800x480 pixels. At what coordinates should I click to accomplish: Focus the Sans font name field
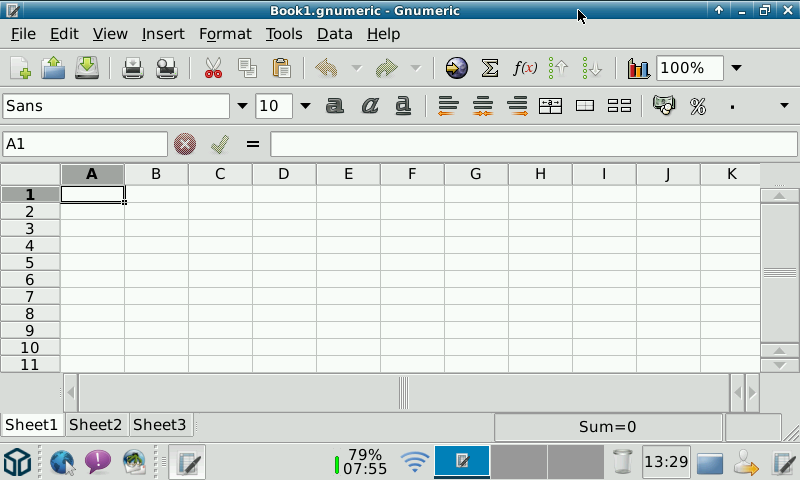point(116,106)
